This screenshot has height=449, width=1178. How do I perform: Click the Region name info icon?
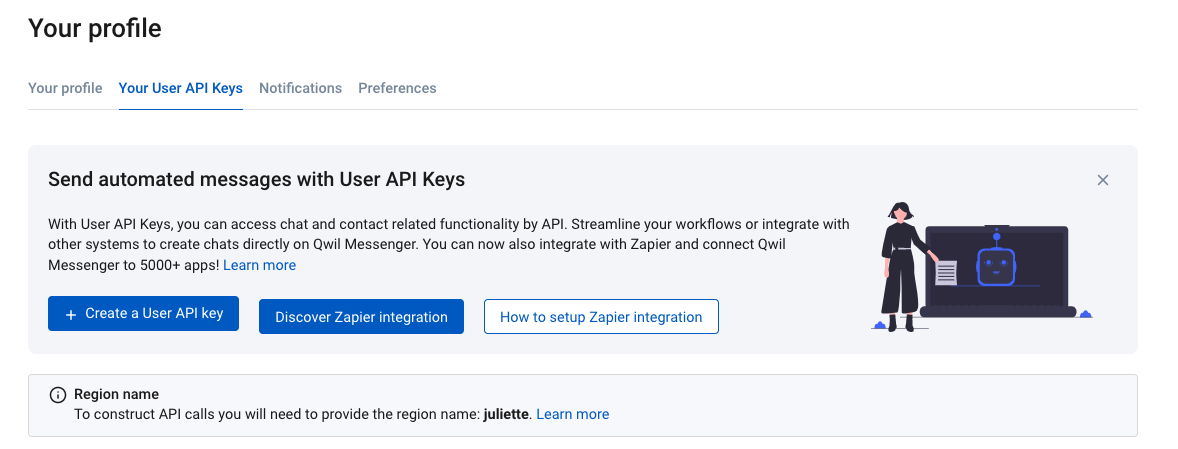(x=57, y=395)
